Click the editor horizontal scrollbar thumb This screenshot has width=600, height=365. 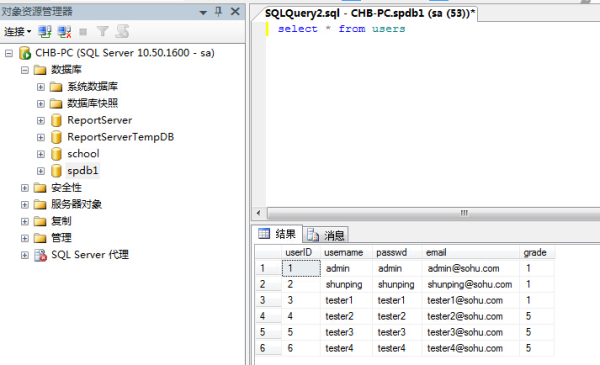[434, 213]
